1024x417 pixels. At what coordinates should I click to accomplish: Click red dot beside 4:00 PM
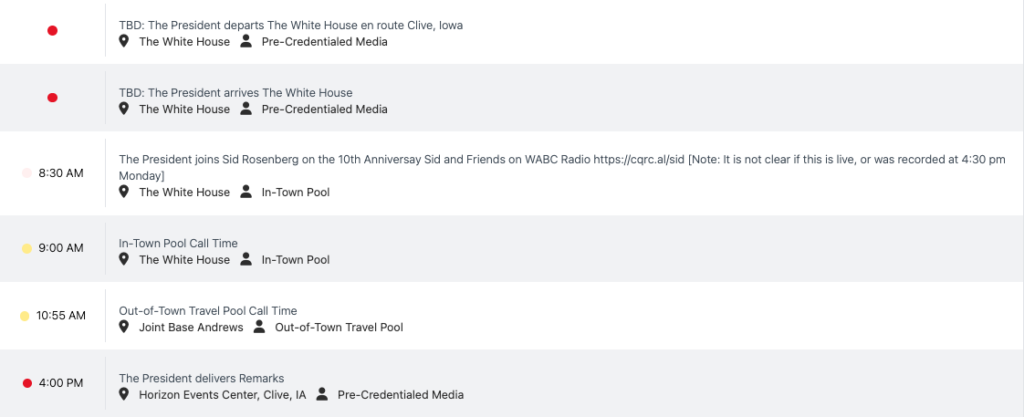pos(27,383)
